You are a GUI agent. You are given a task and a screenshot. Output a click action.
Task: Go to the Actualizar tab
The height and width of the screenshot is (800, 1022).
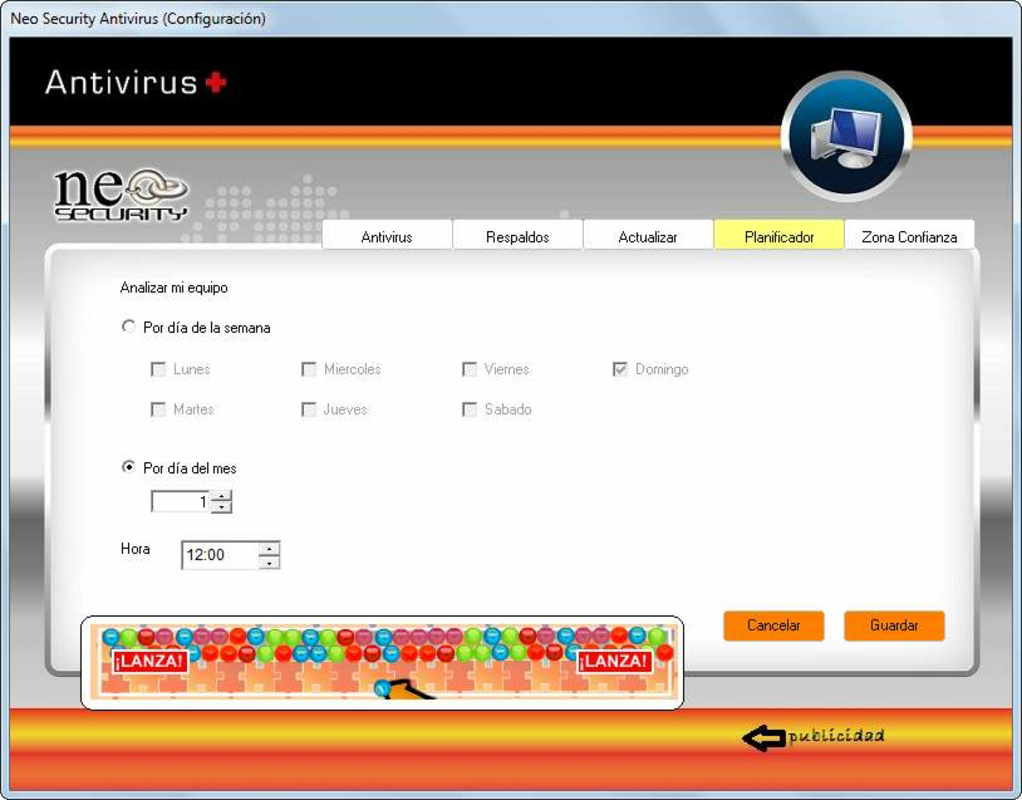coord(648,236)
